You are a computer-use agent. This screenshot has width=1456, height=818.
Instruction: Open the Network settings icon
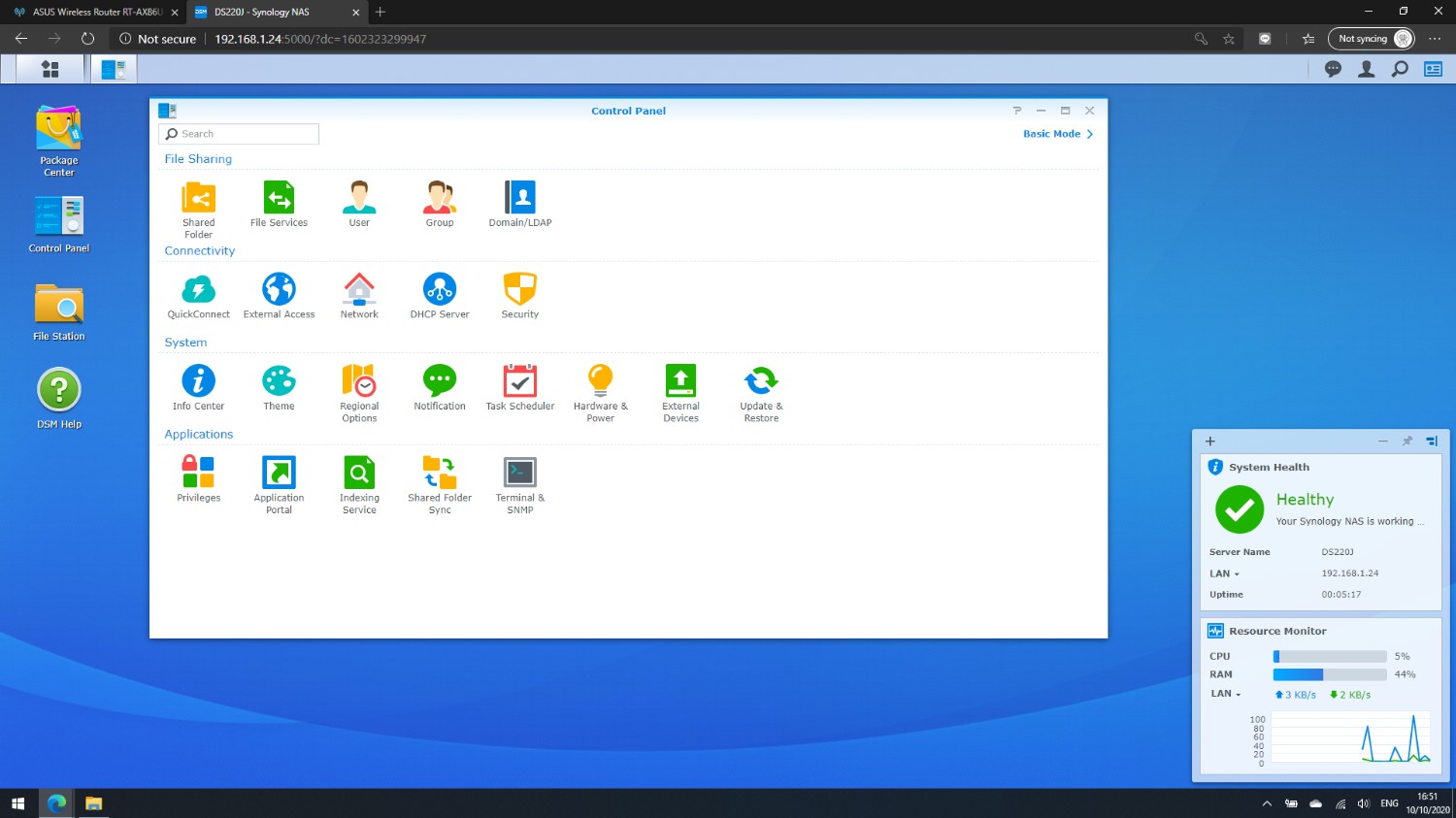click(x=359, y=296)
